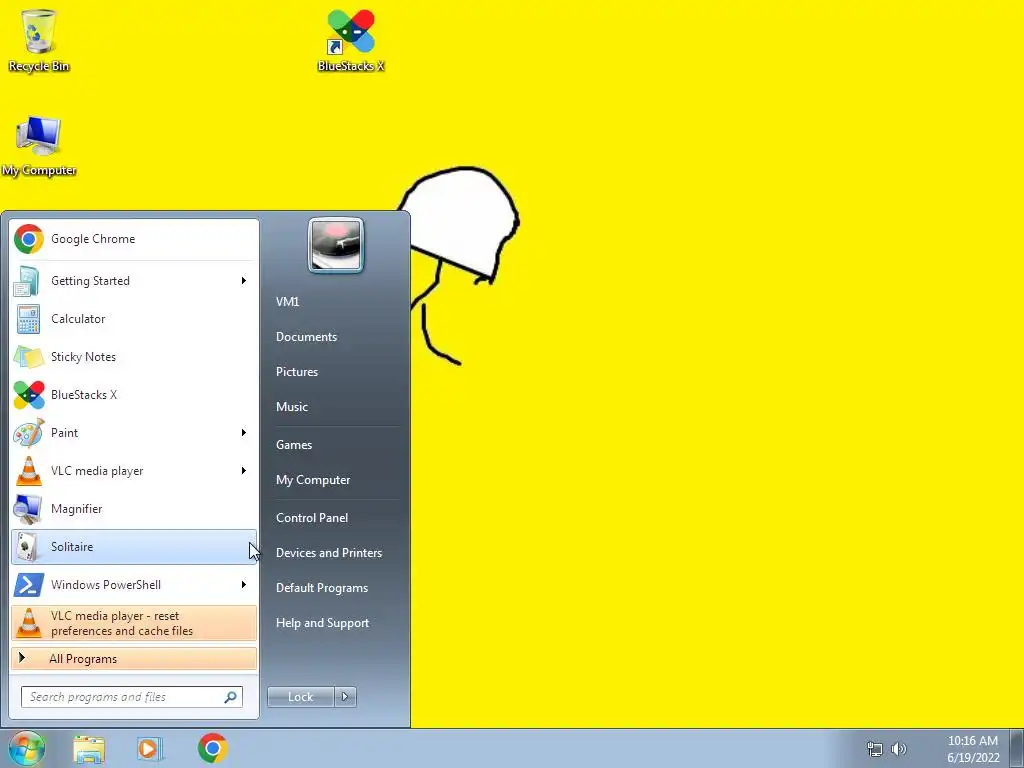Click the Lock button
Viewport: 1024px width, 768px height.
coord(301,697)
